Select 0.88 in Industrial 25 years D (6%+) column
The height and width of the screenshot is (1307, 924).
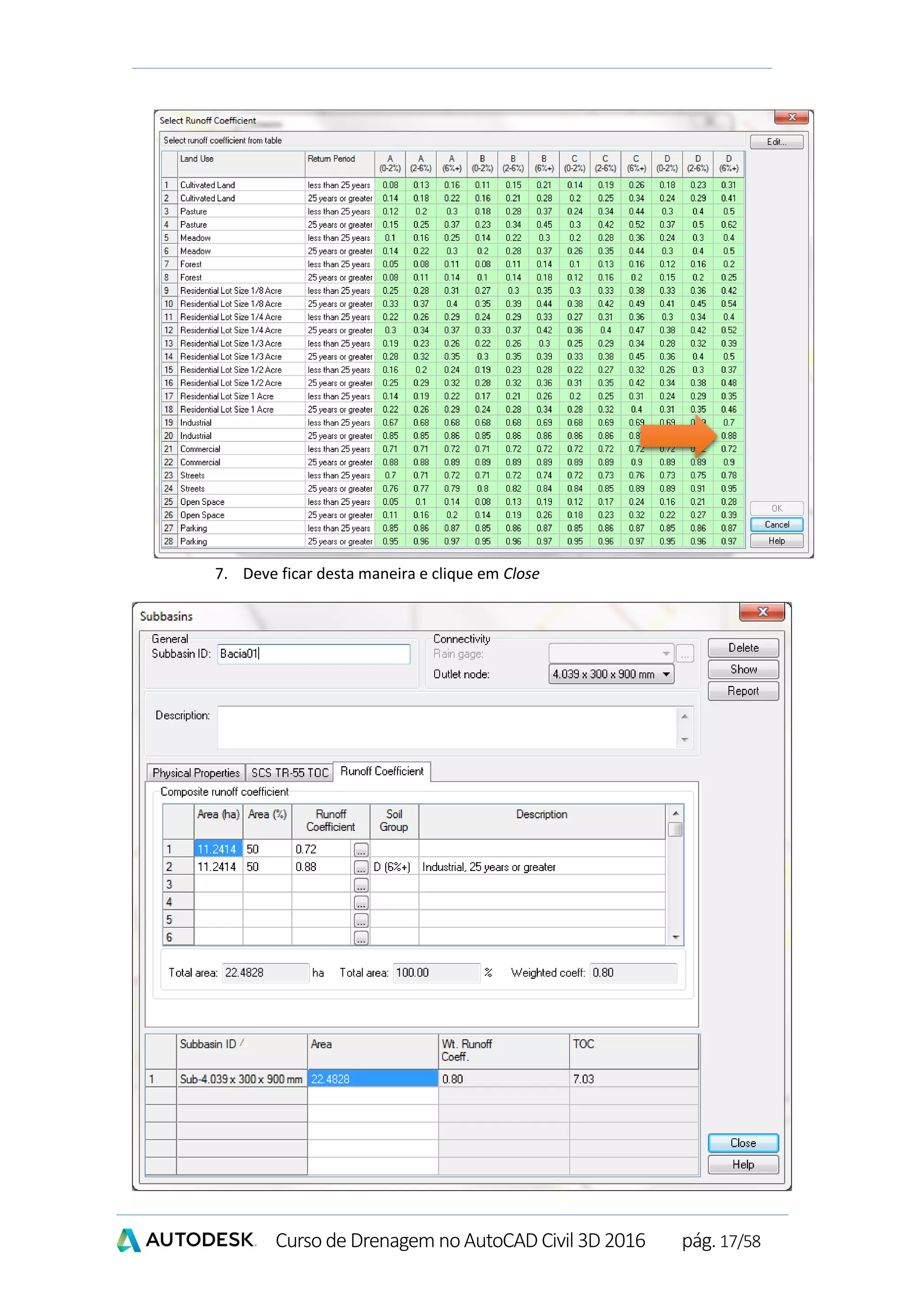point(729,436)
